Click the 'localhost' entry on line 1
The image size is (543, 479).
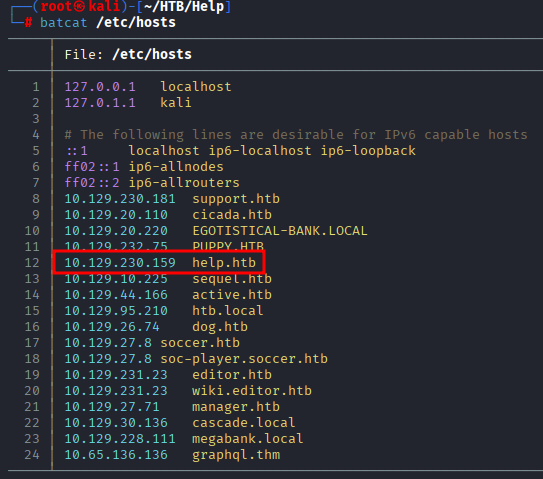click(196, 87)
